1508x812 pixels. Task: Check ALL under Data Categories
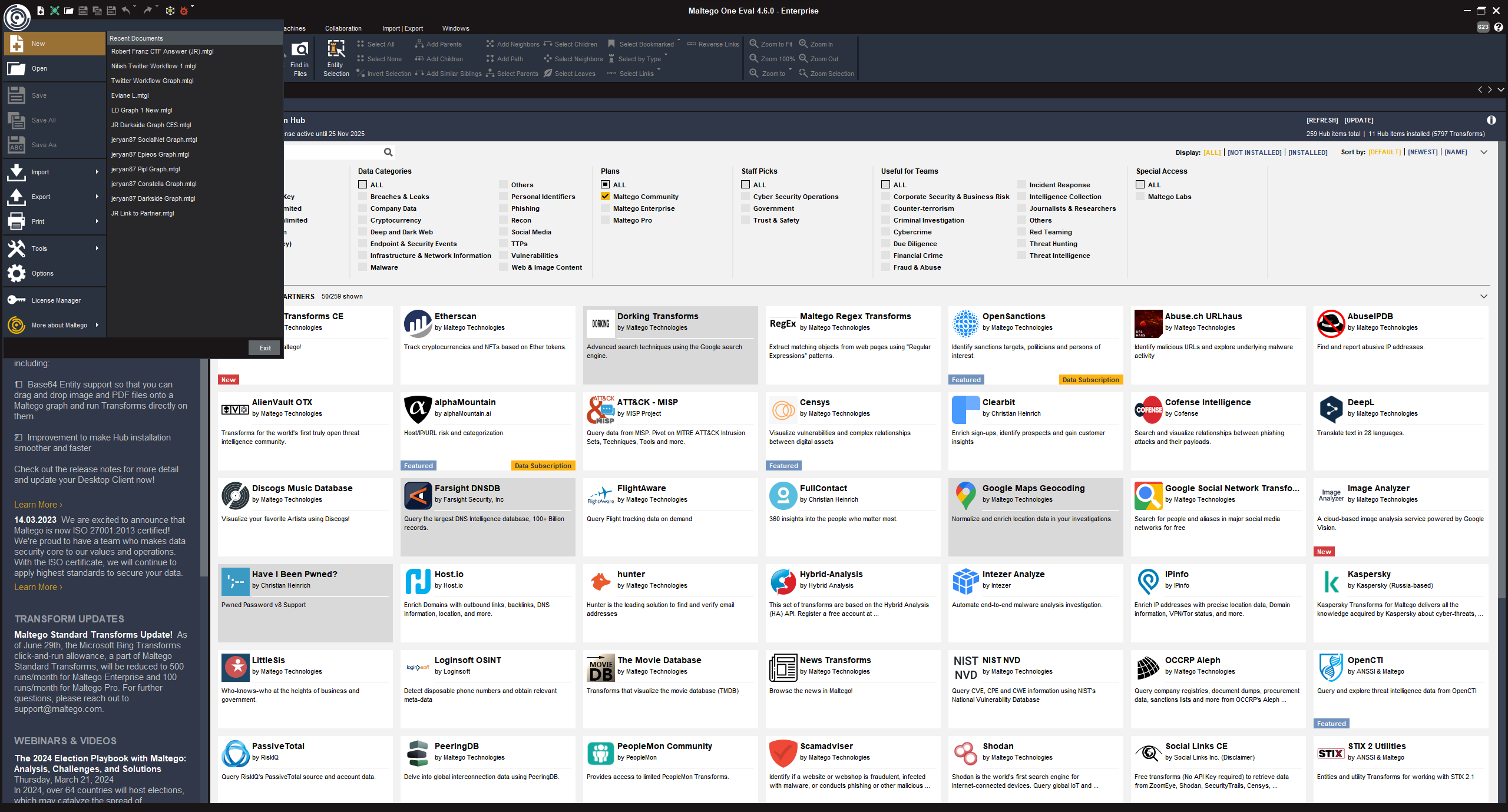362,184
